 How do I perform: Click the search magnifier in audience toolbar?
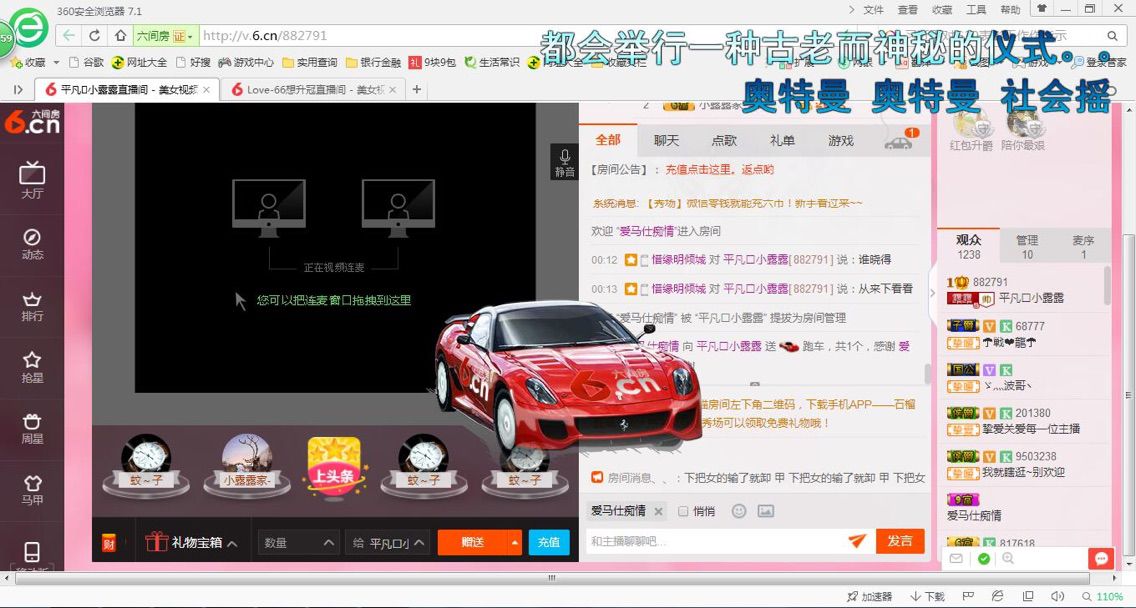(x=1008, y=559)
